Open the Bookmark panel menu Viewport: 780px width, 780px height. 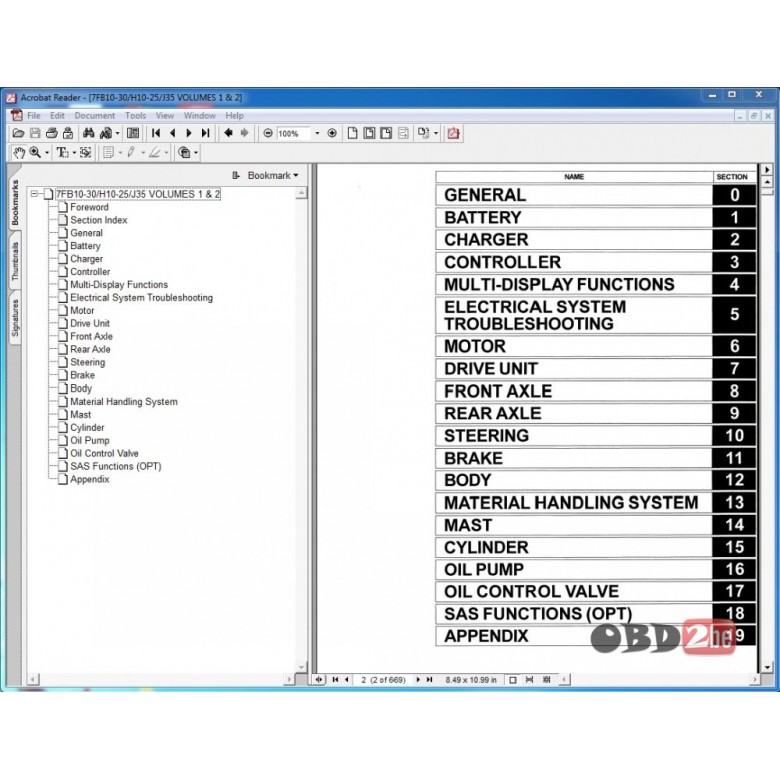[x=273, y=176]
